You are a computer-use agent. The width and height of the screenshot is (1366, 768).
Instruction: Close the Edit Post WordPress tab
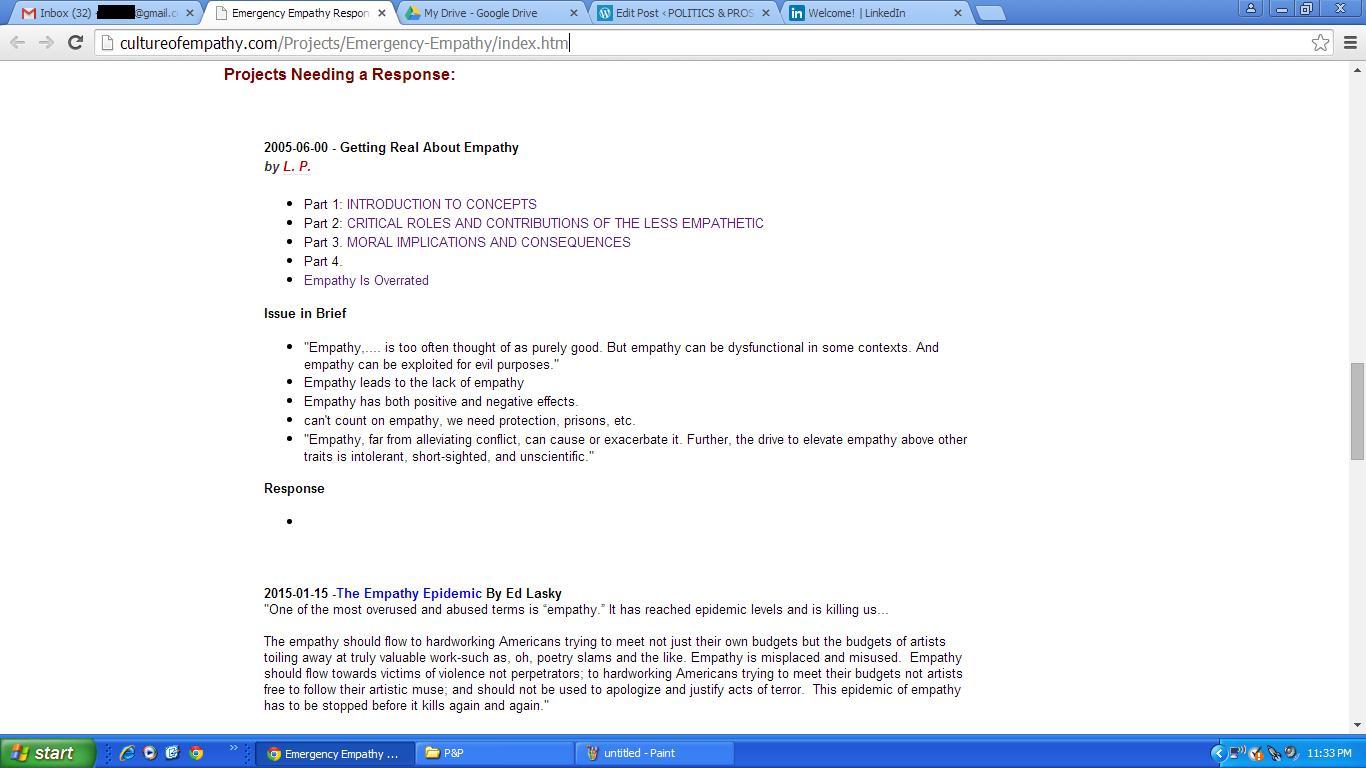[x=766, y=13]
